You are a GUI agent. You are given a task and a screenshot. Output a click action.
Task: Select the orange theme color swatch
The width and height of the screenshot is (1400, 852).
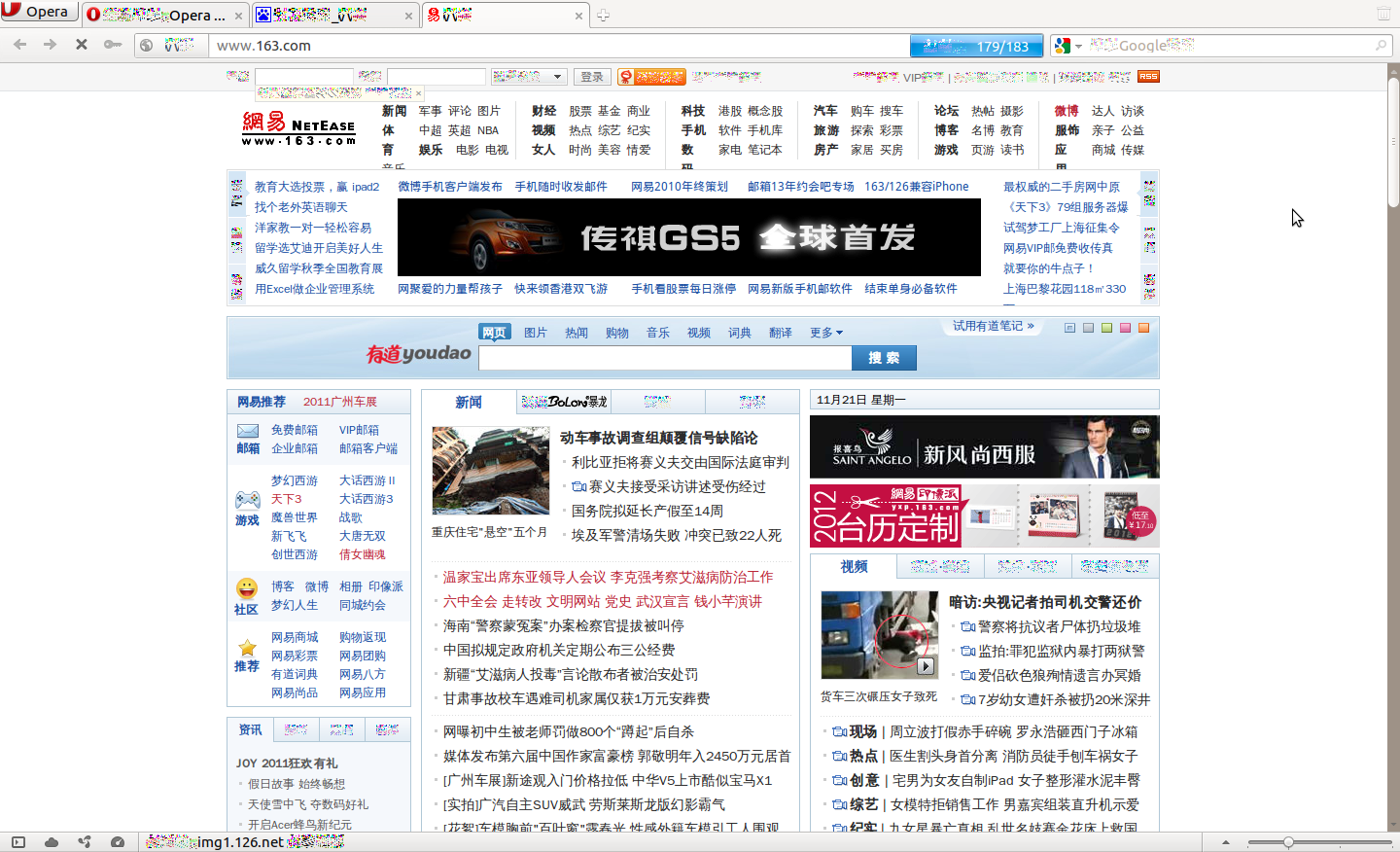pyautogui.click(x=1143, y=328)
